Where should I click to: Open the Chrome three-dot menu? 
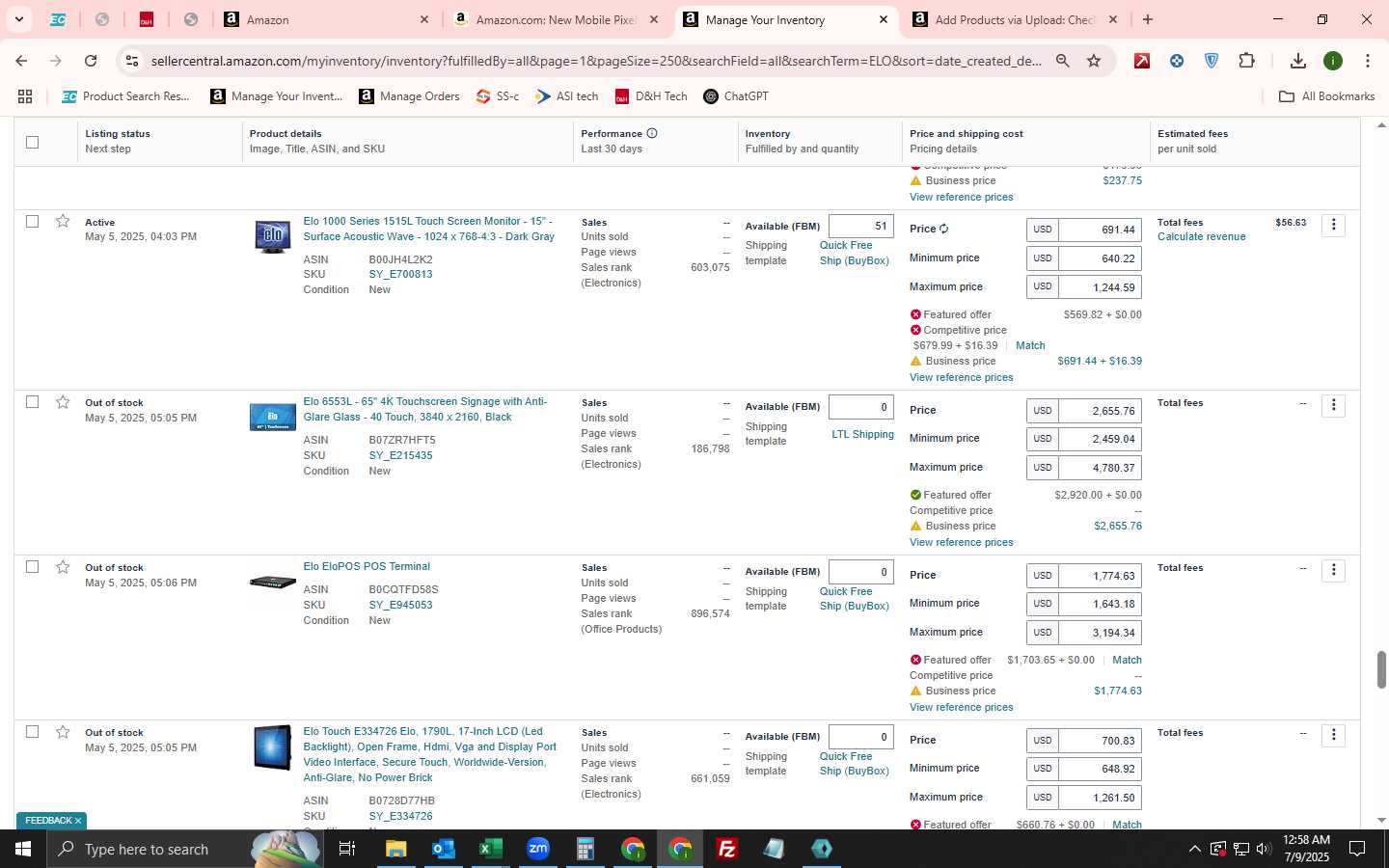(x=1368, y=61)
